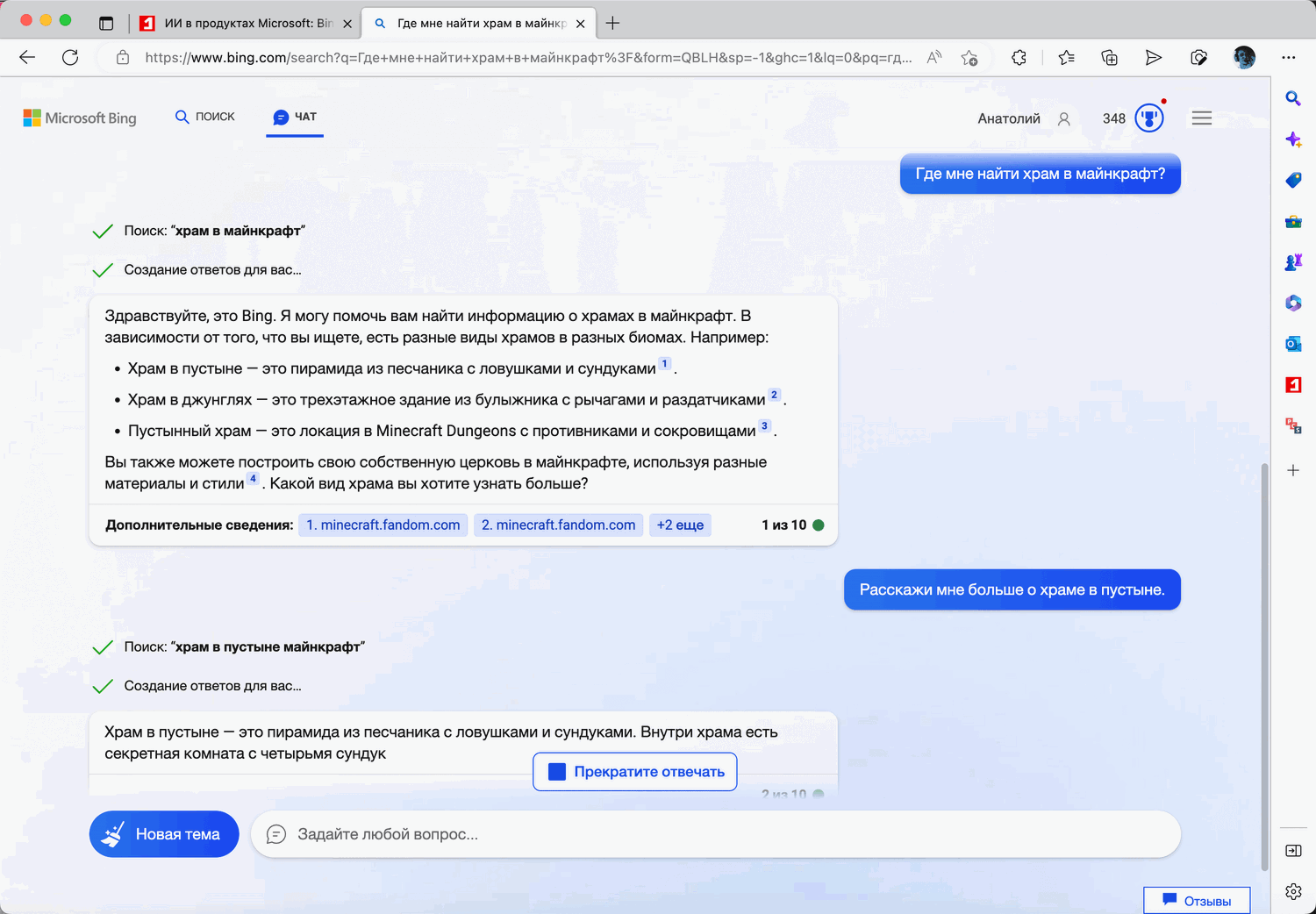Select the ЧАТ tab
The image size is (1316, 914).
pos(295,117)
